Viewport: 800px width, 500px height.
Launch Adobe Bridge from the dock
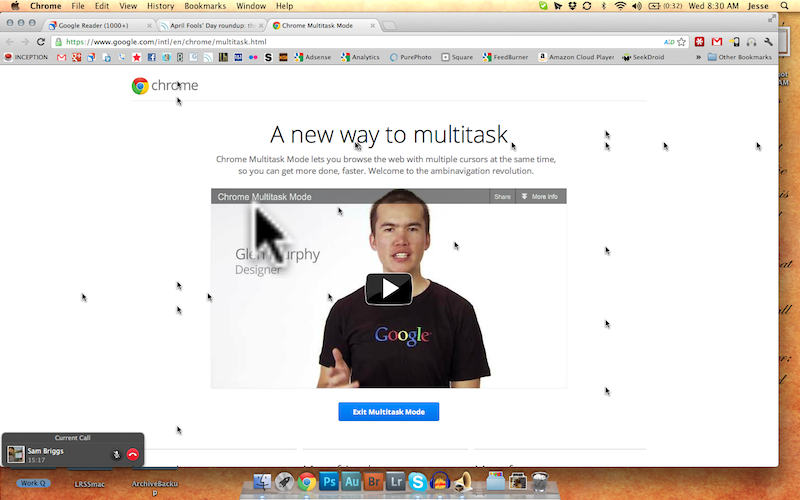pos(373,482)
